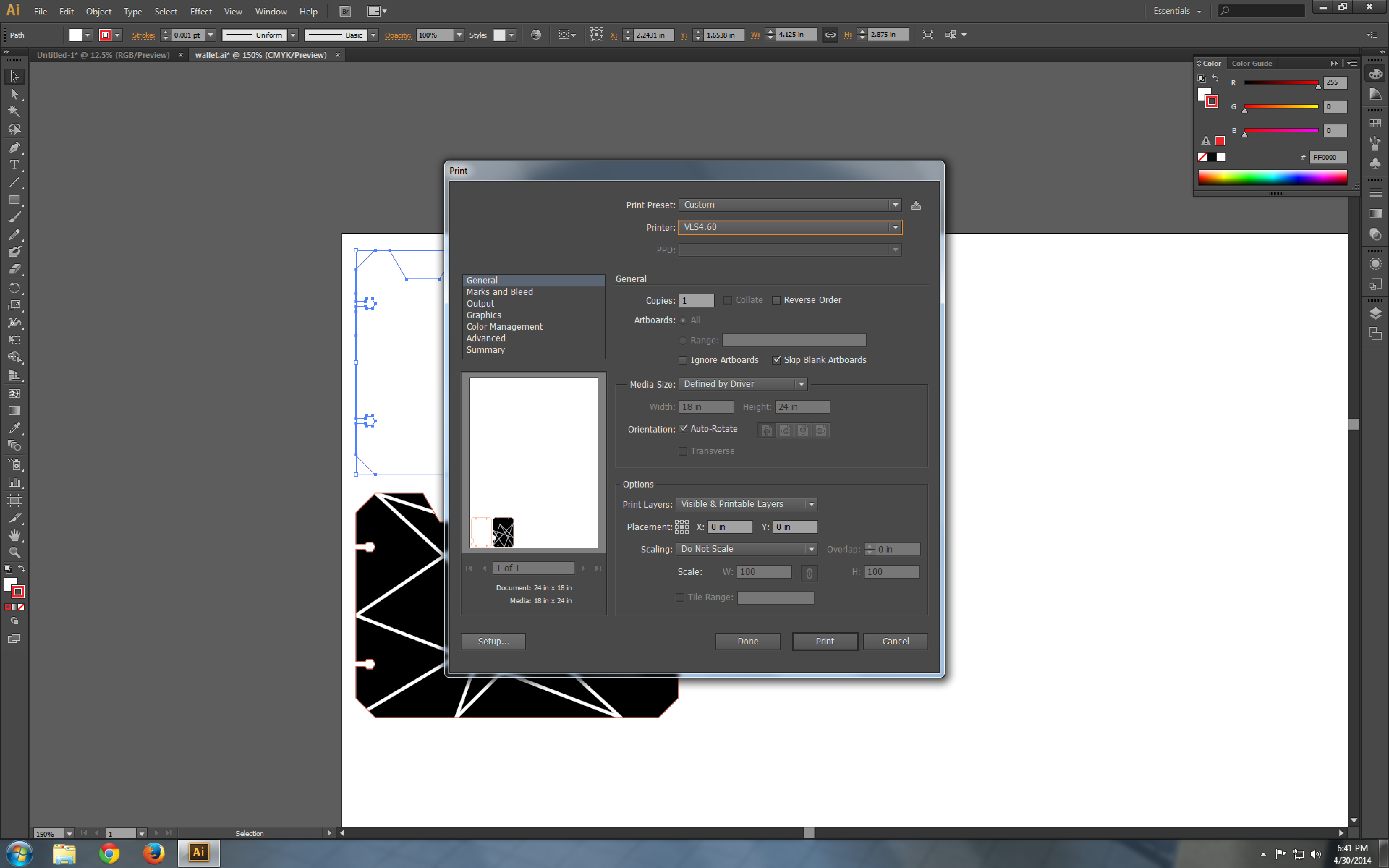This screenshot has height=868, width=1389.
Task: Expand the stroke weight dropdown
Action: 211,35
